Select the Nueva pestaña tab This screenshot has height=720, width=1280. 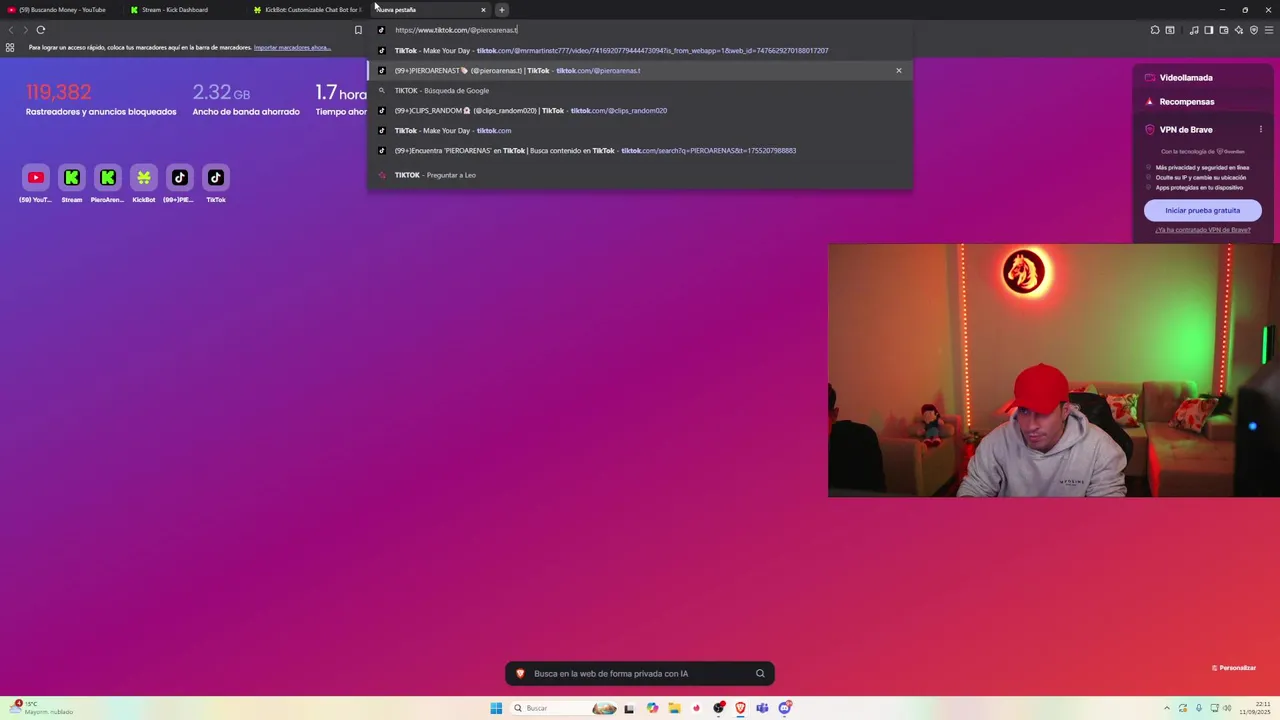pos(430,10)
